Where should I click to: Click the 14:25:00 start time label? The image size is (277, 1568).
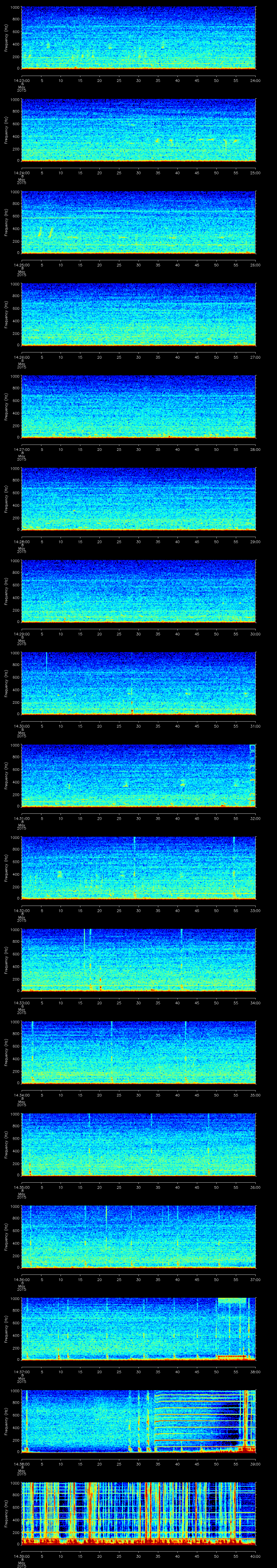[21, 265]
